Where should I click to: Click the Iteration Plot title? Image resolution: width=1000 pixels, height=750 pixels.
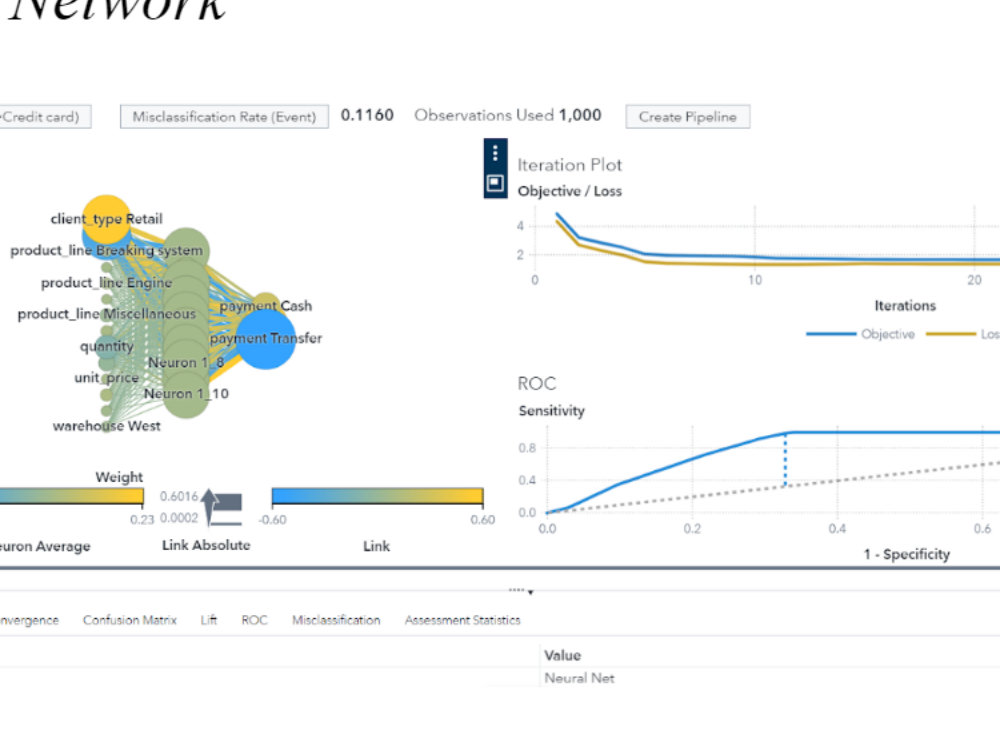tap(570, 165)
